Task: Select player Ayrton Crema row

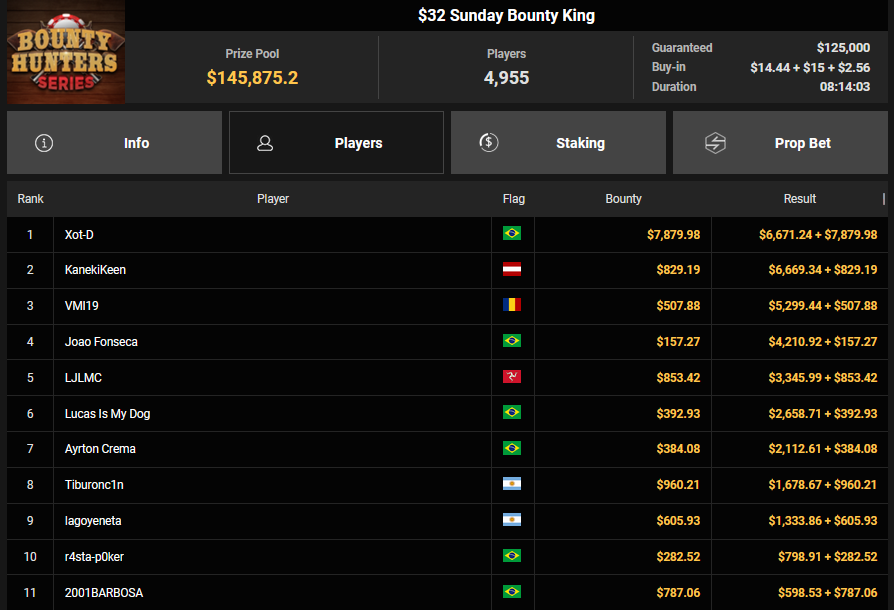Action: click(x=100, y=449)
